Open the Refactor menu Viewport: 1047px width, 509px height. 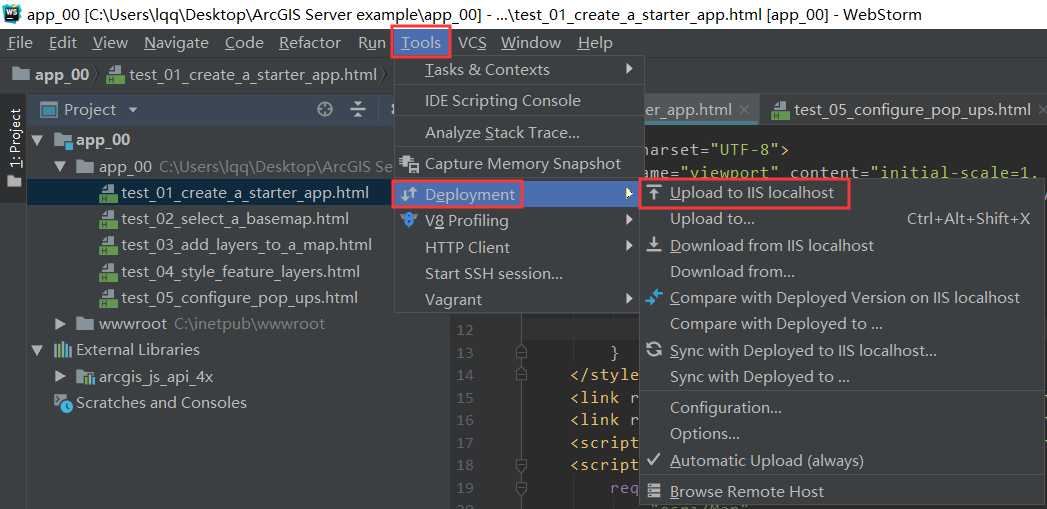click(310, 43)
